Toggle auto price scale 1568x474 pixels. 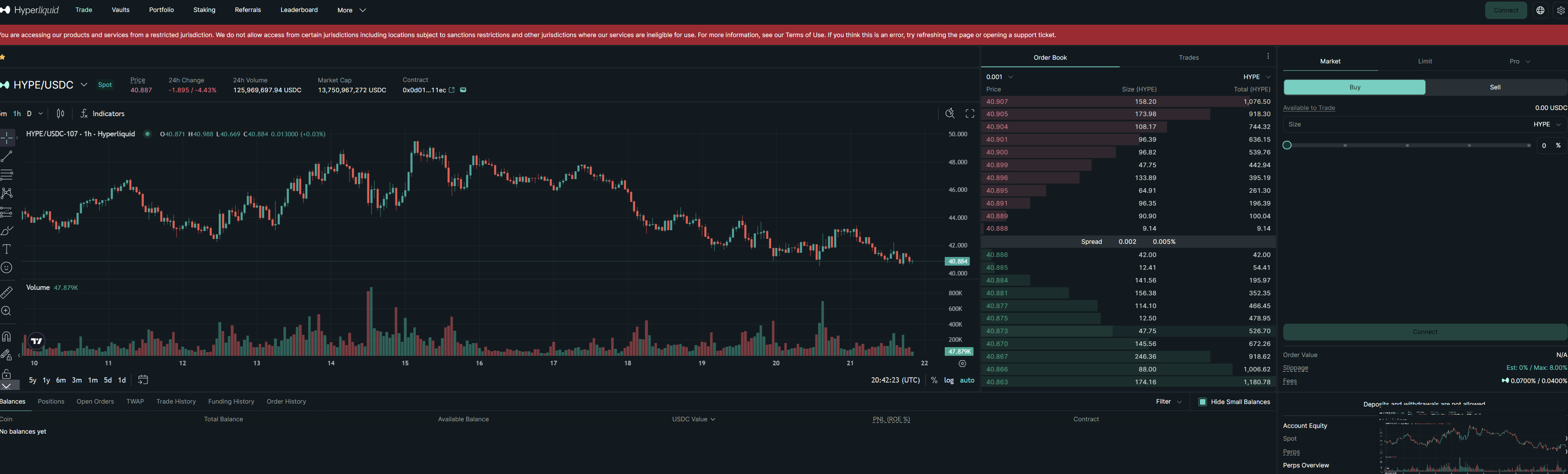tap(967, 380)
